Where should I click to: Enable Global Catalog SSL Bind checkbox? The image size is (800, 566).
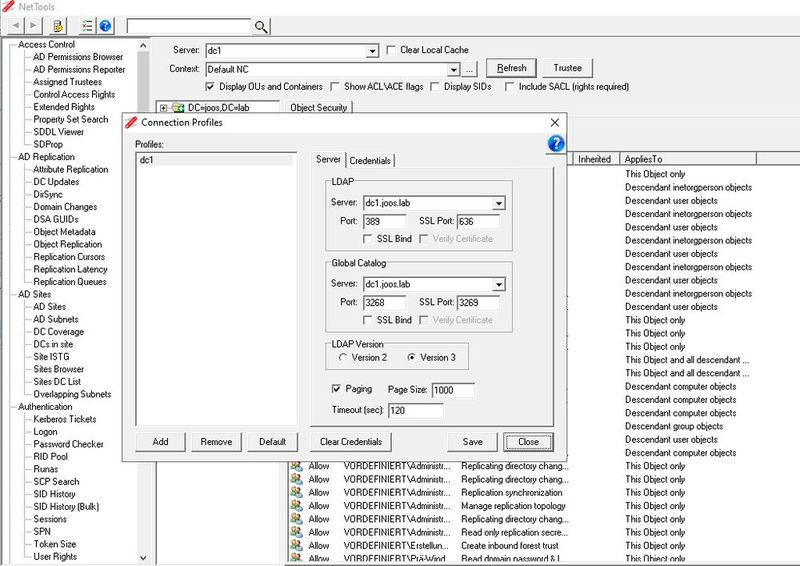pyautogui.click(x=367, y=320)
